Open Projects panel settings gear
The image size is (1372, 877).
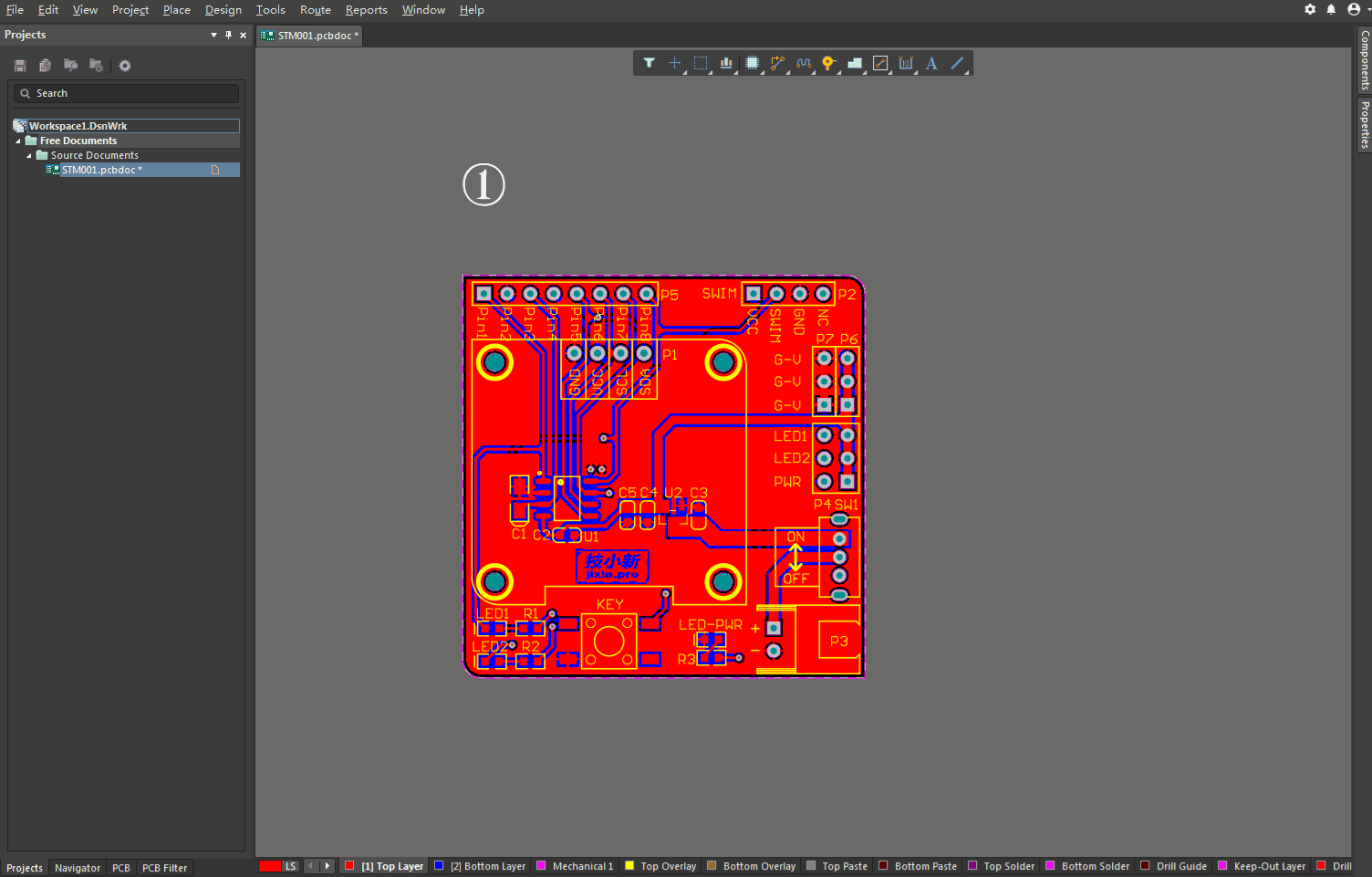125,66
